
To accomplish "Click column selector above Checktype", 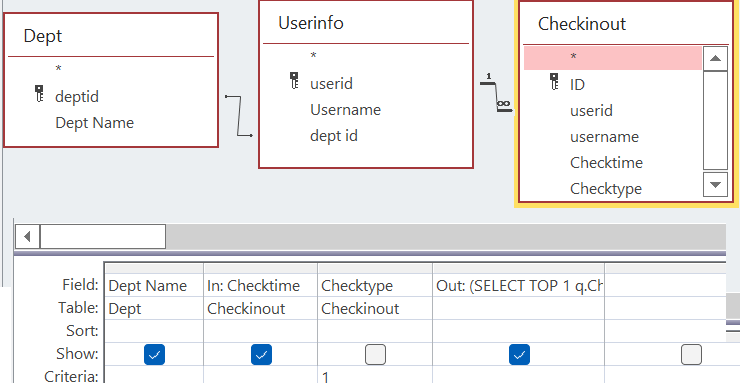I will click(375, 268).
